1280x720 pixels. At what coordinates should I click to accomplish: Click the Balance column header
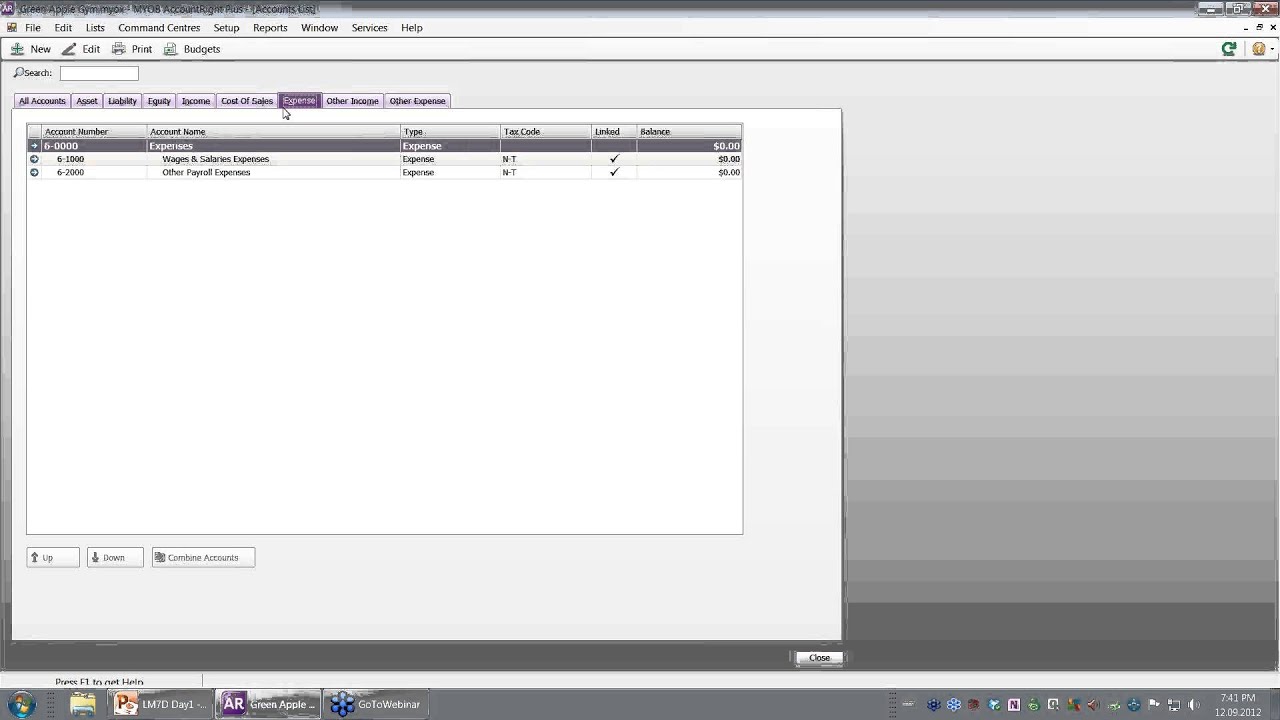(689, 132)
